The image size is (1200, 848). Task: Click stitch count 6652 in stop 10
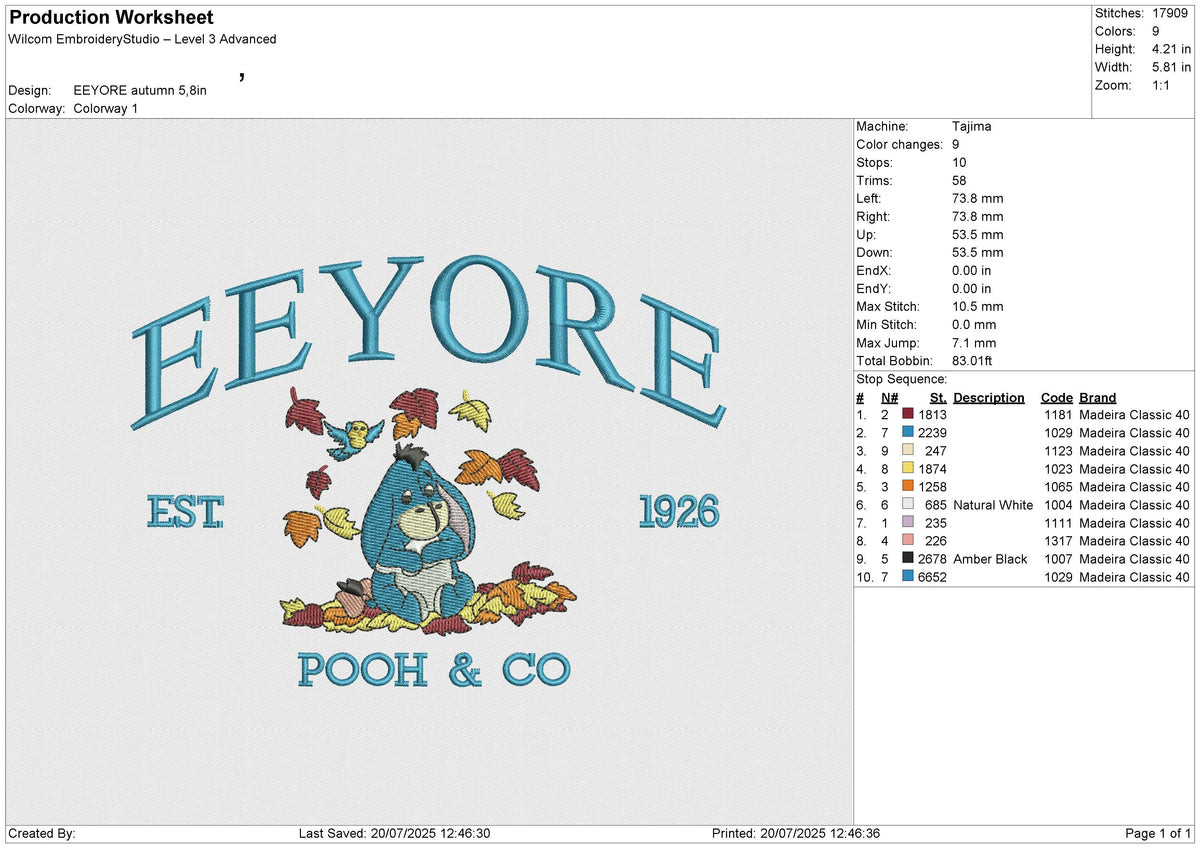(932, 577)
